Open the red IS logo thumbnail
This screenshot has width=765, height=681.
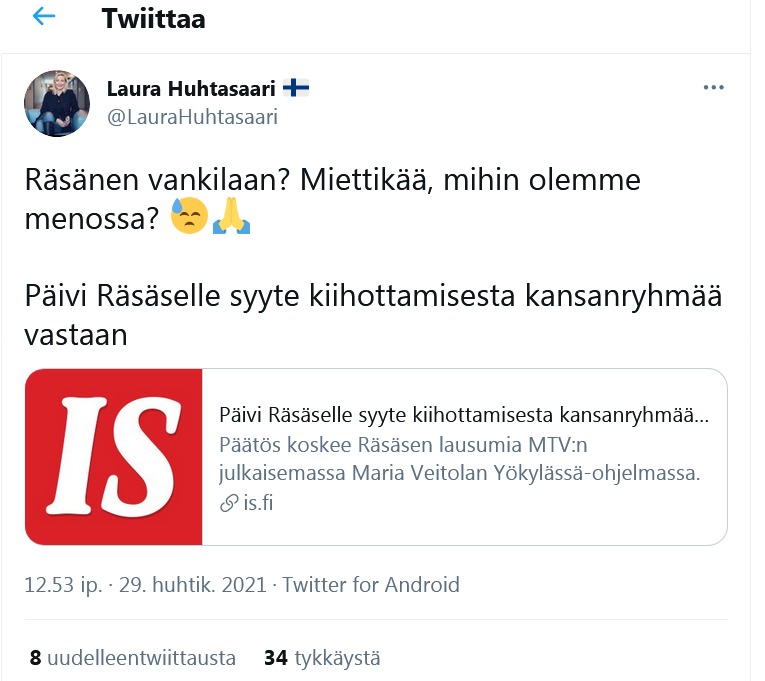point(114,456)
